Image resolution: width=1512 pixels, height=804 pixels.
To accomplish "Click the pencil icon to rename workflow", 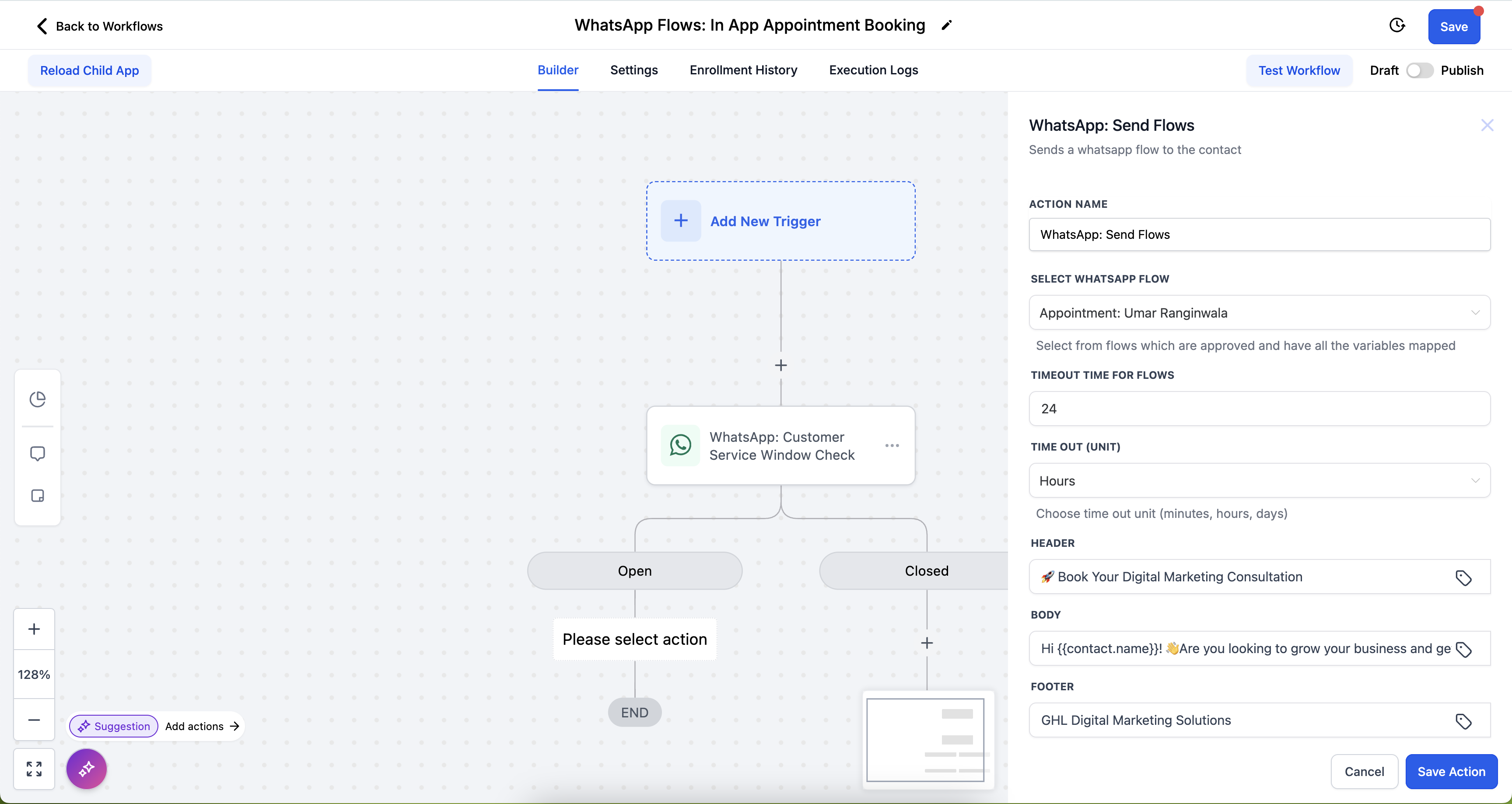I will pos(946,25).
